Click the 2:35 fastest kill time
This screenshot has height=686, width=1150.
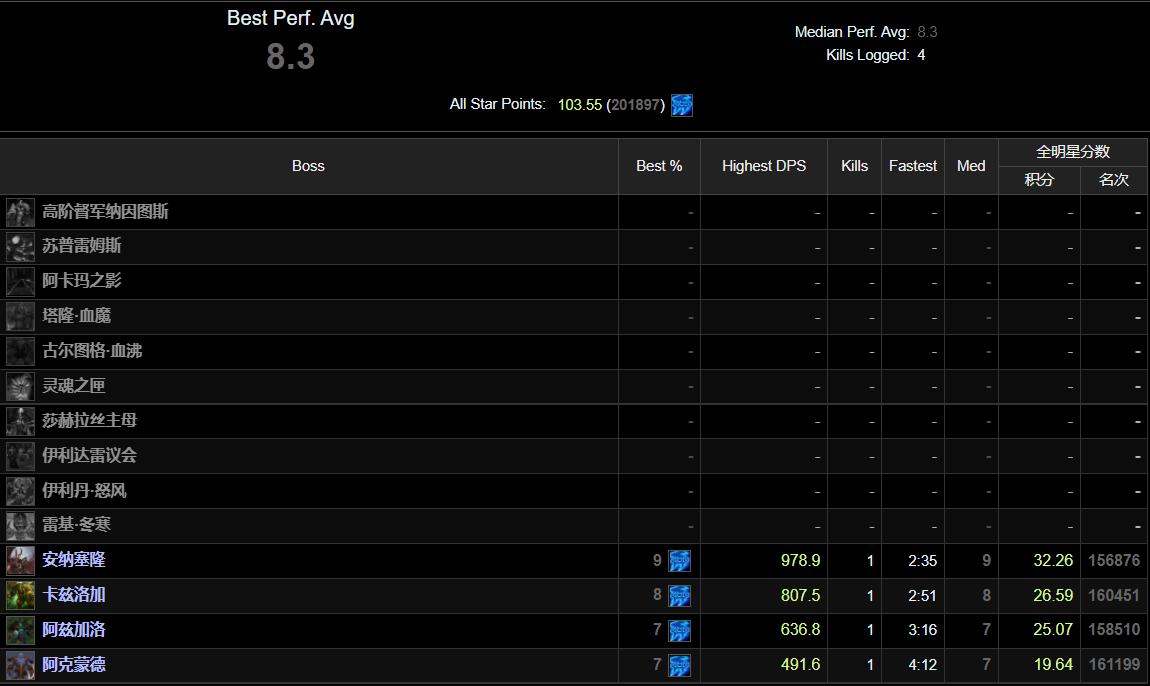tap(923, 561)
